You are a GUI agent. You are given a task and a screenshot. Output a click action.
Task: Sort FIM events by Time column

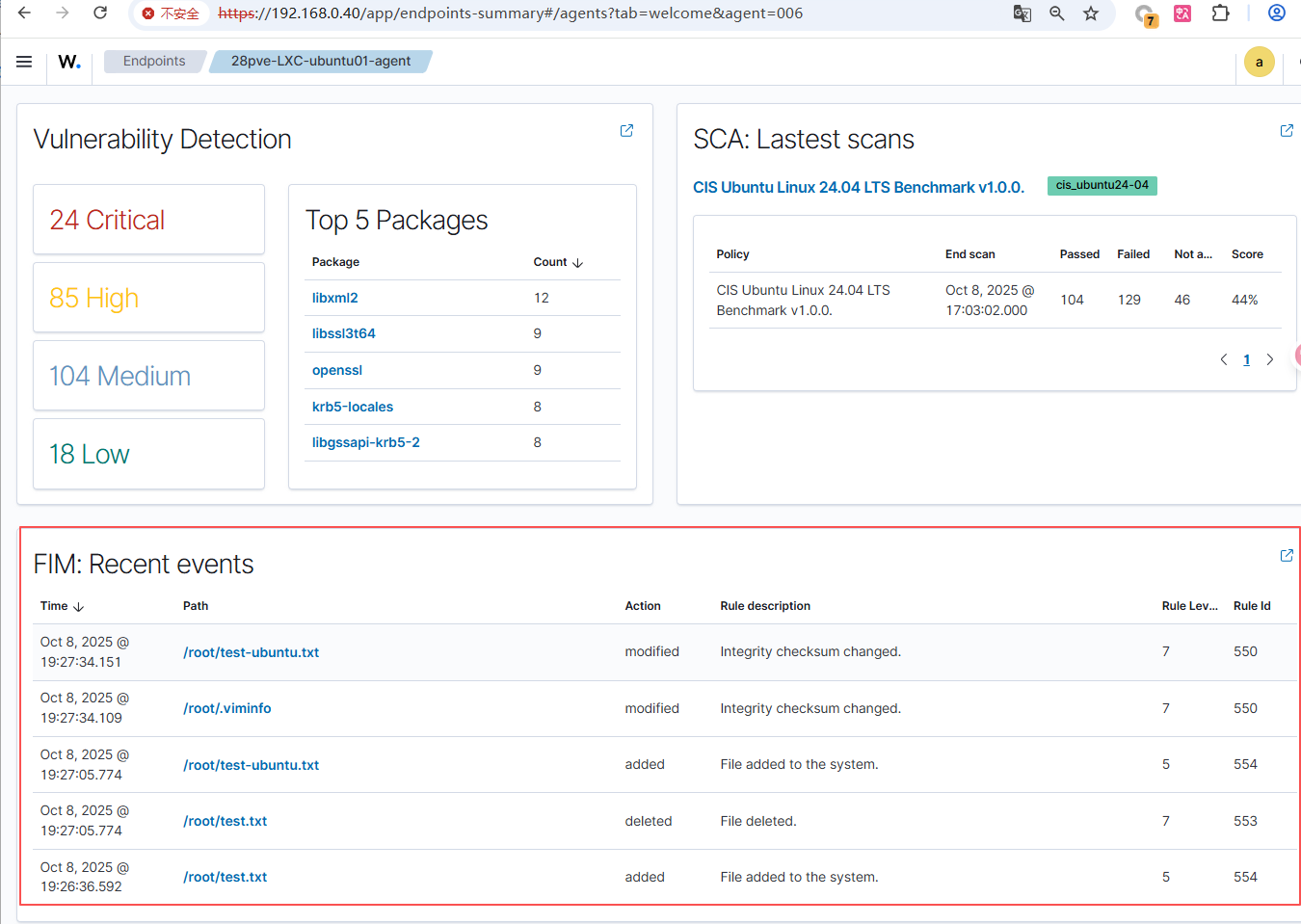click(x=62, y=606)
